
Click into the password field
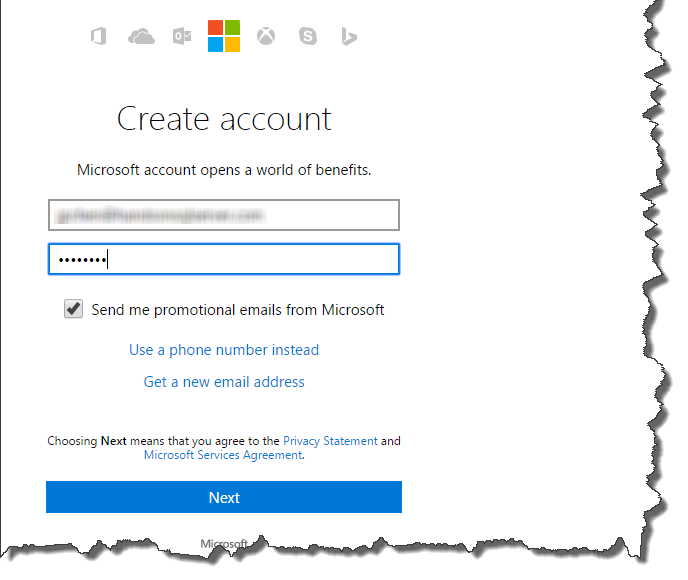coord(224,259)
